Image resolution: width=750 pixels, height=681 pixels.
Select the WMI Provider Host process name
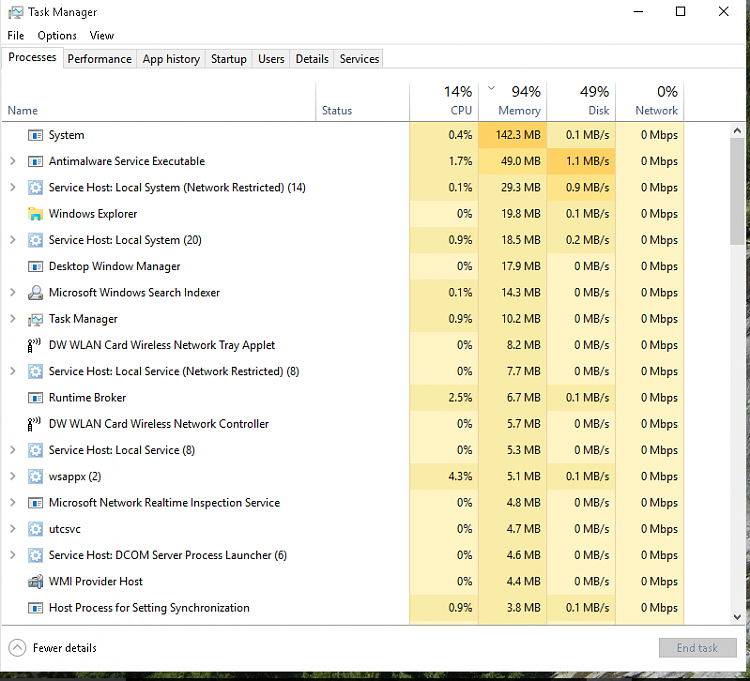tap(96, 582)
